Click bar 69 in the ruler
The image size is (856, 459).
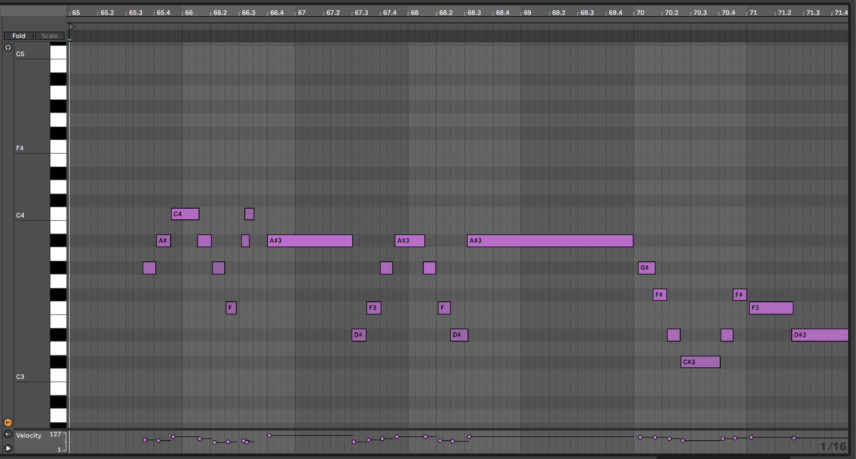pos(527,13)
